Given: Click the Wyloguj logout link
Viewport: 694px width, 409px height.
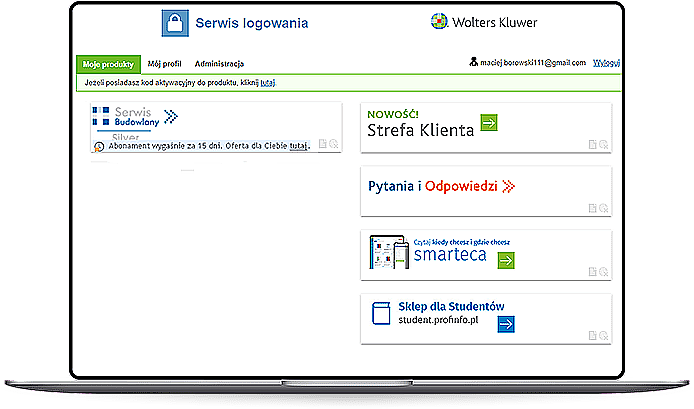Looking at the screenshot, I should tap(606, 63).
